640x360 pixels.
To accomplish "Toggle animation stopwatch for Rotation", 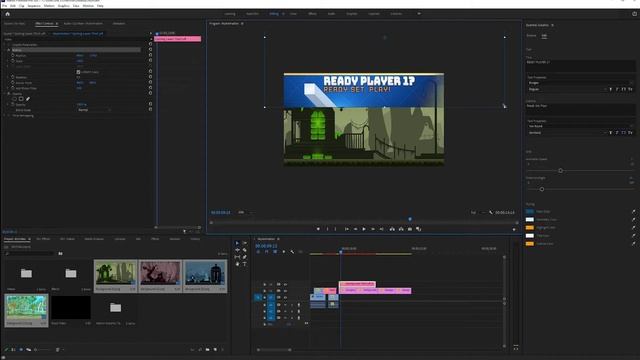I will (13, 77).
